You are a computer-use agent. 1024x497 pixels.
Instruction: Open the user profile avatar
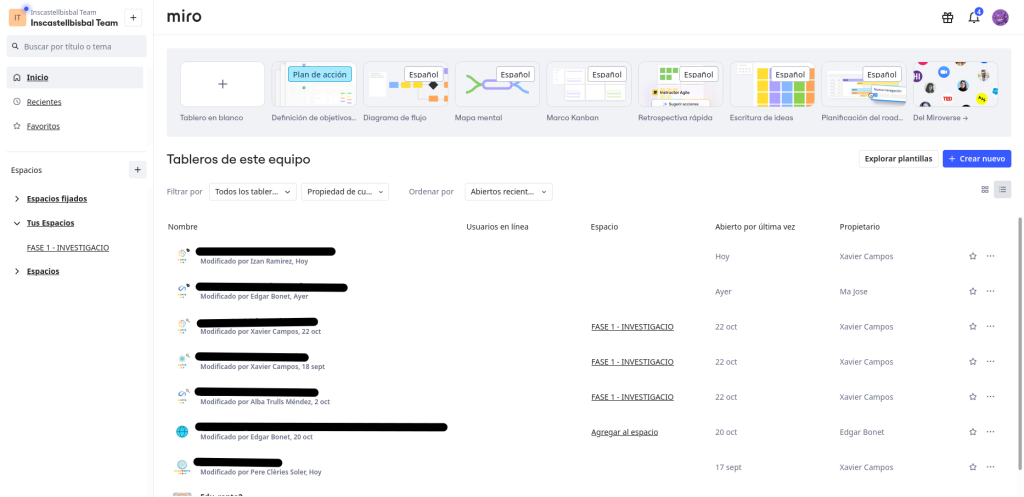pos(1000,17)
